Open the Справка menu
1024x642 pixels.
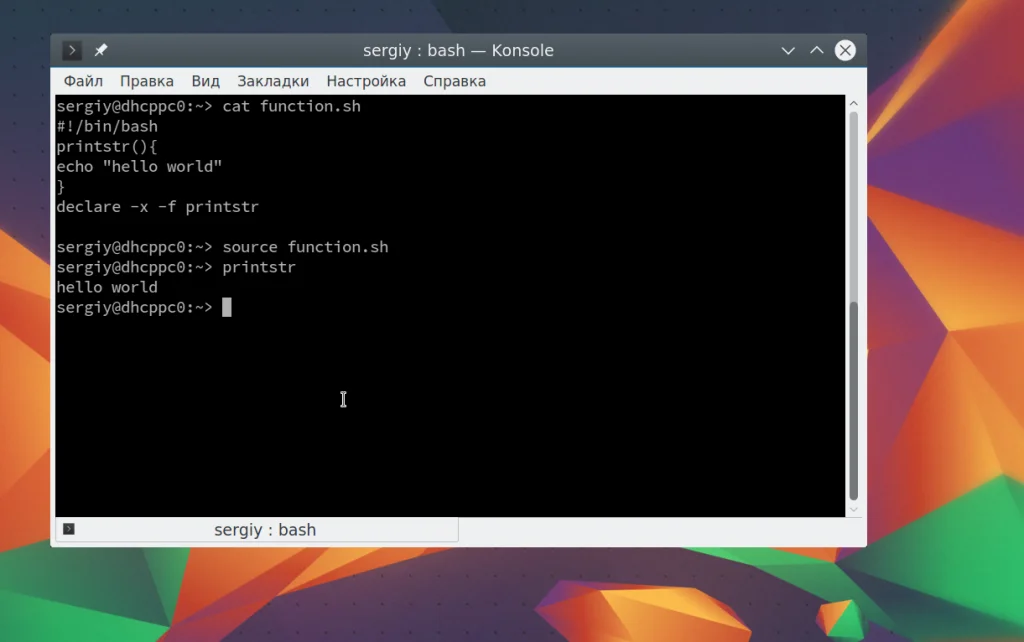tap(455, 81)
